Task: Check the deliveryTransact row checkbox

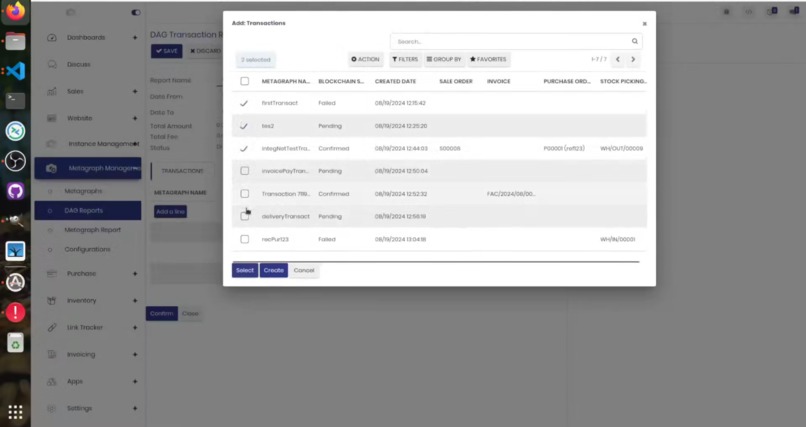Action: click(x=245, y=216)
